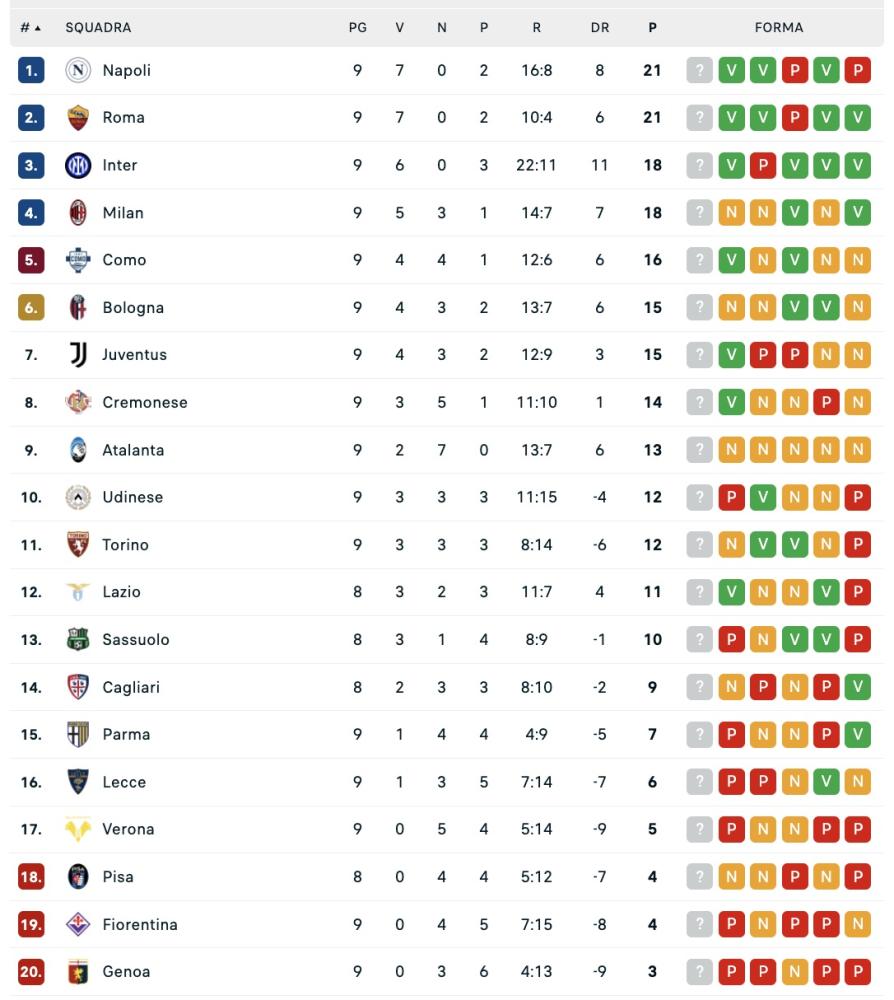The height and width of the screenshot is (1000, 894).
Task: Click Genoa's last red P form badge
Action: [857, 971]
